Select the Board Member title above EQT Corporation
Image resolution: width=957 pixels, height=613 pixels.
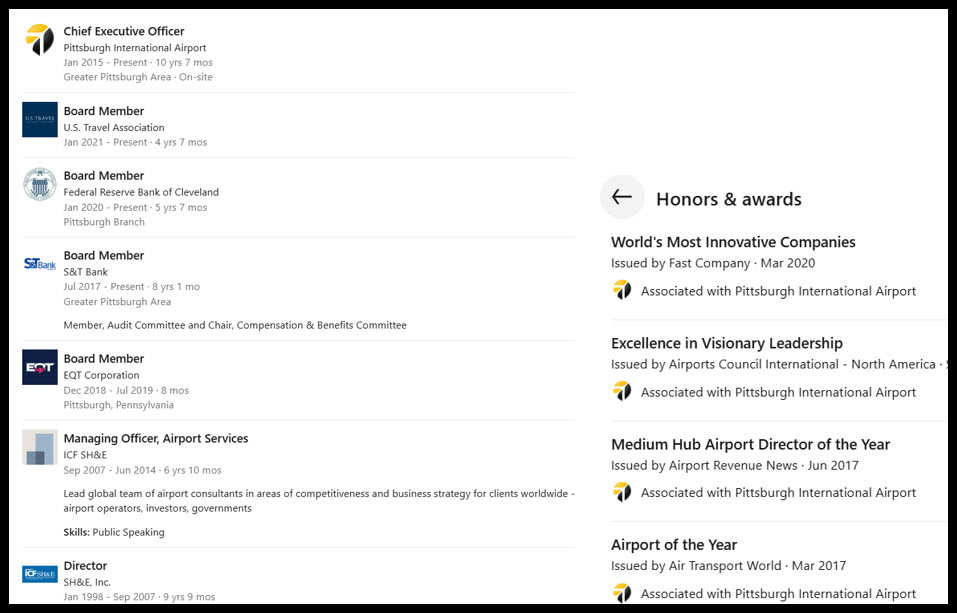click(x=104, y=358)
